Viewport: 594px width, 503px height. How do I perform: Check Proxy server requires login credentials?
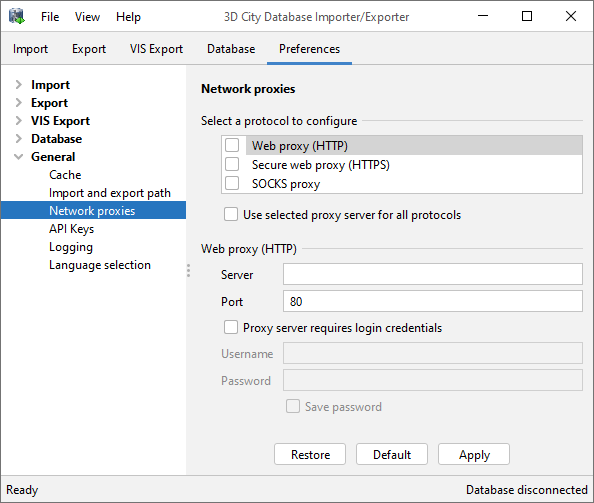231,327
